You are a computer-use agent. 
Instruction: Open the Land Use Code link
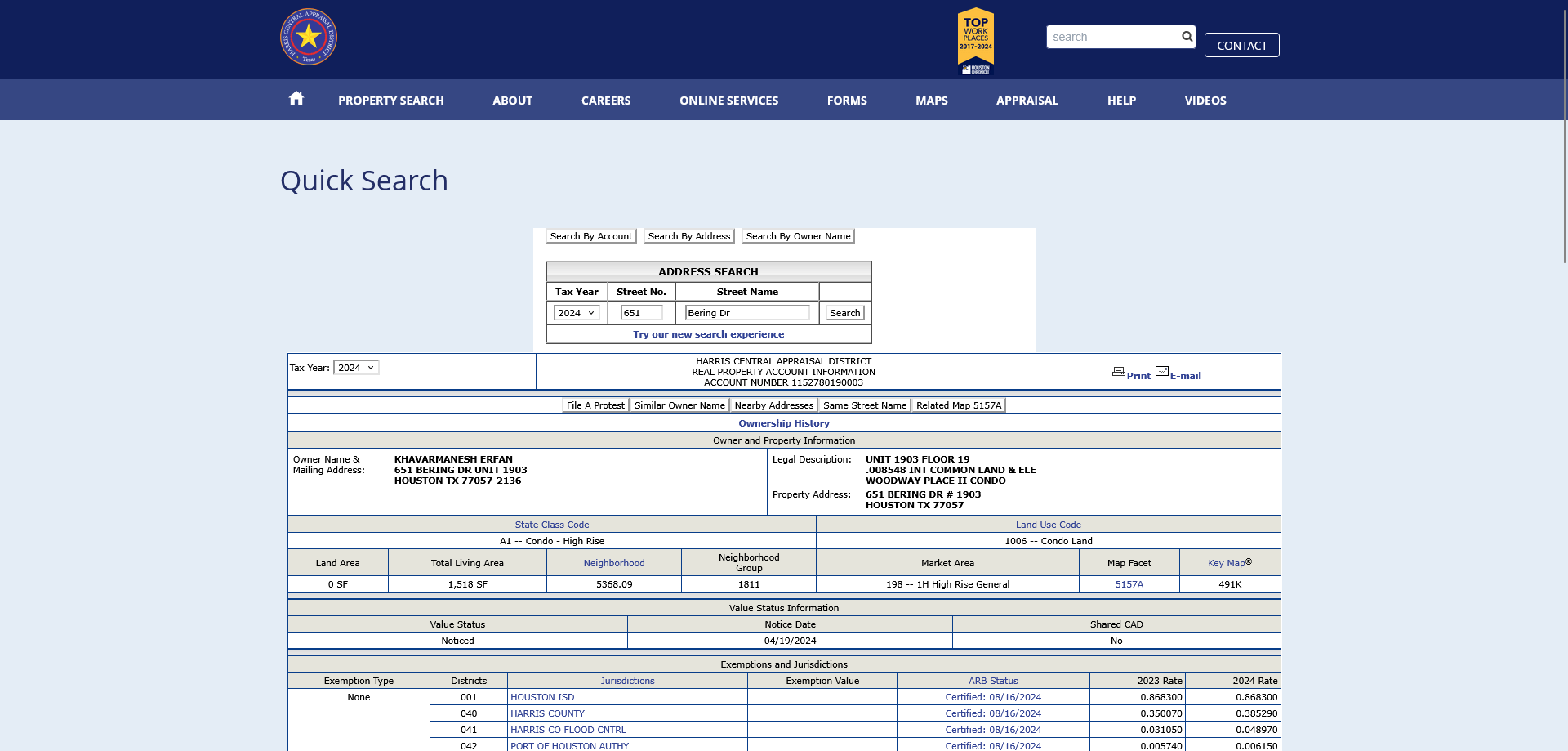coord(1049,525)
